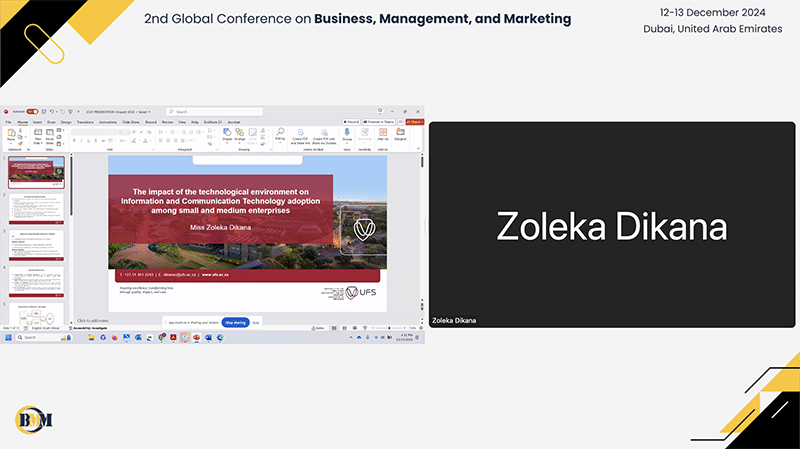Toggle the AutoSave switch

[31, 112]
